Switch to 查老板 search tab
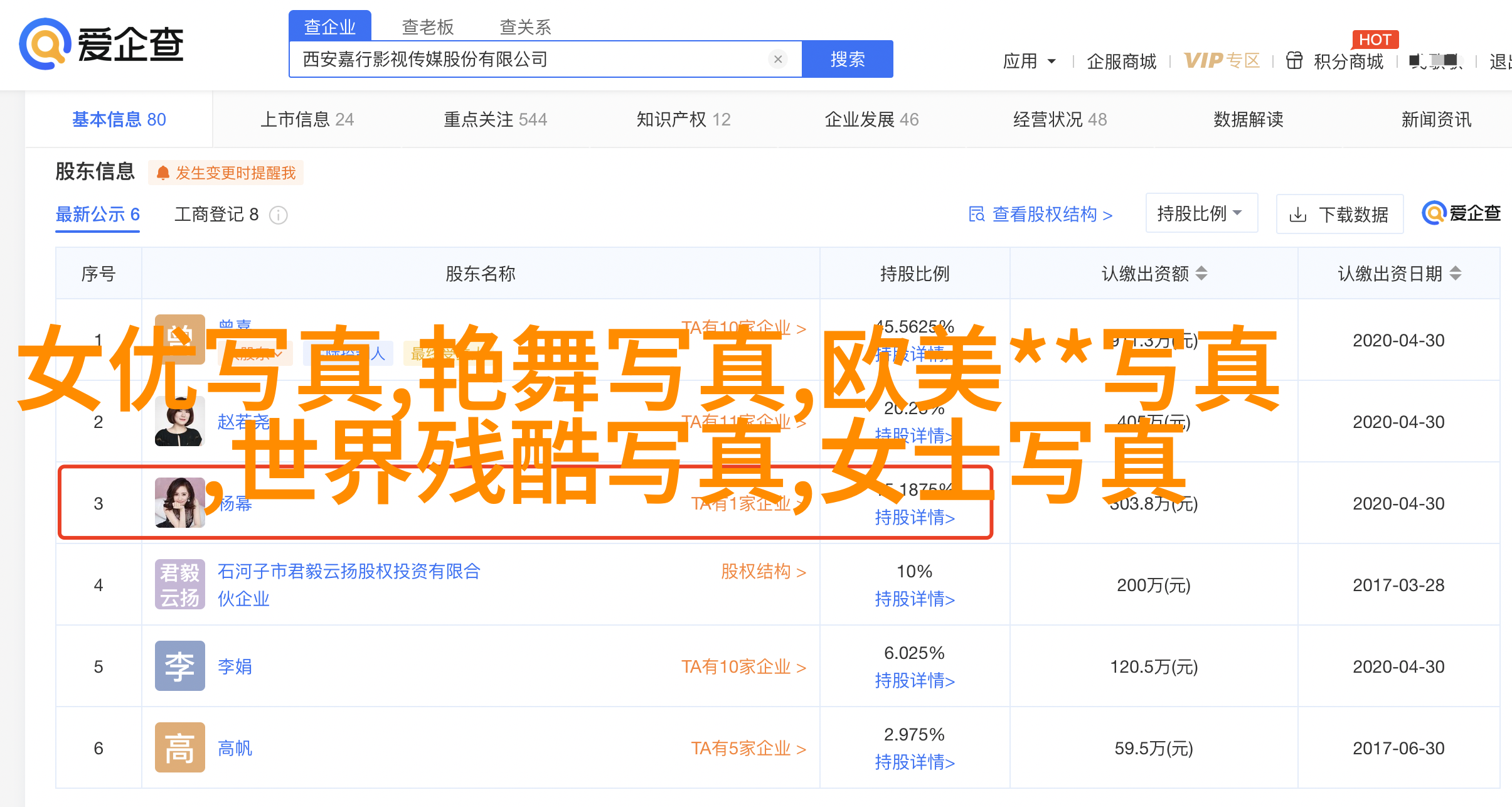Viewport: 1512px width, 807px height. click(428, 27)
